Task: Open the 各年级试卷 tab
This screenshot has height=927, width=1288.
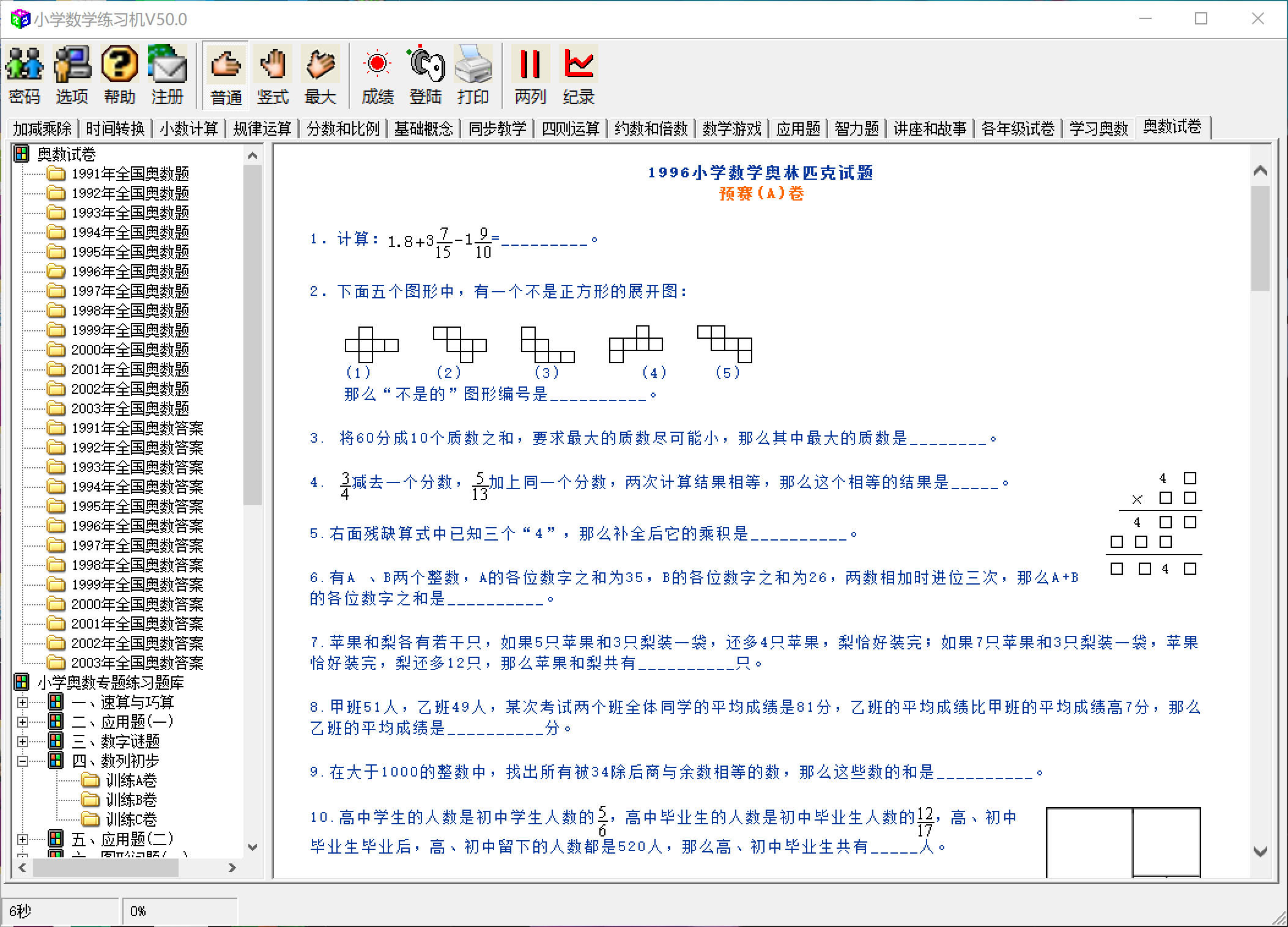Action: point(1018,128)
